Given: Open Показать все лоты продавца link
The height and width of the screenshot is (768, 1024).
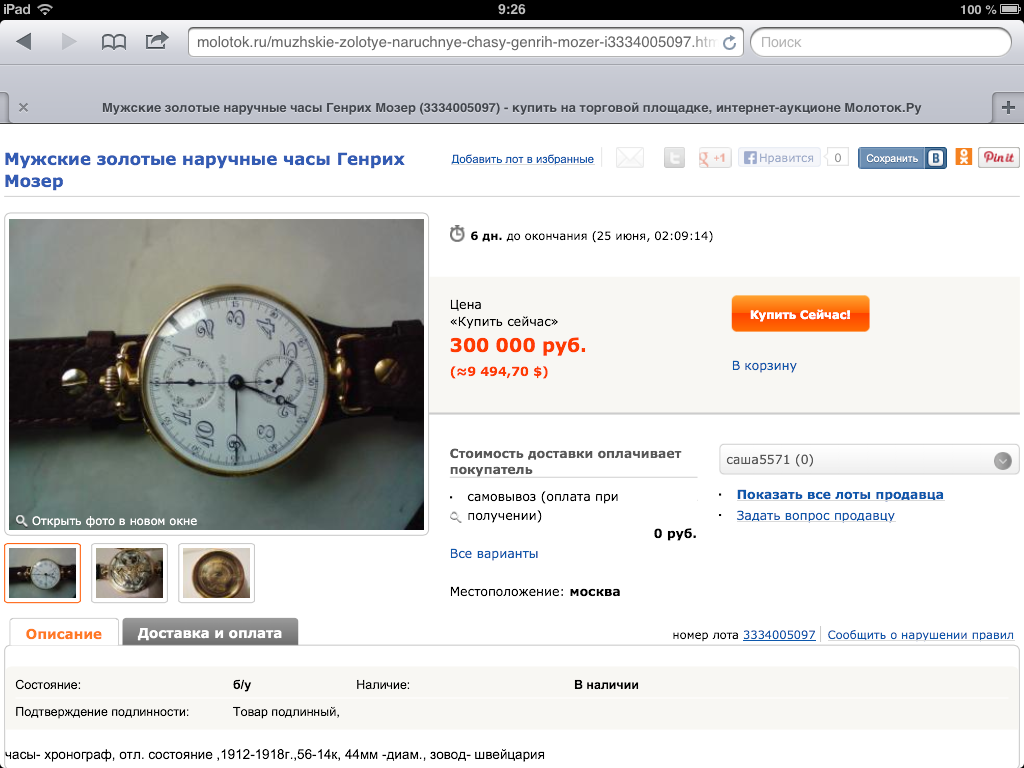Looking at the screenshot, I should (840, 494).
